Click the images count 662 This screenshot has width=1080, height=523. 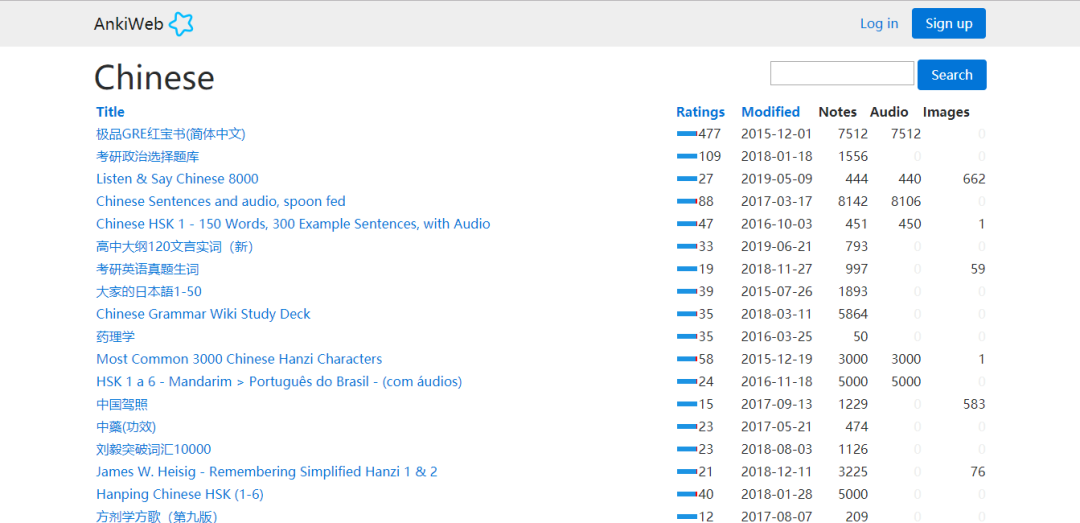click(x=974, y=179)
